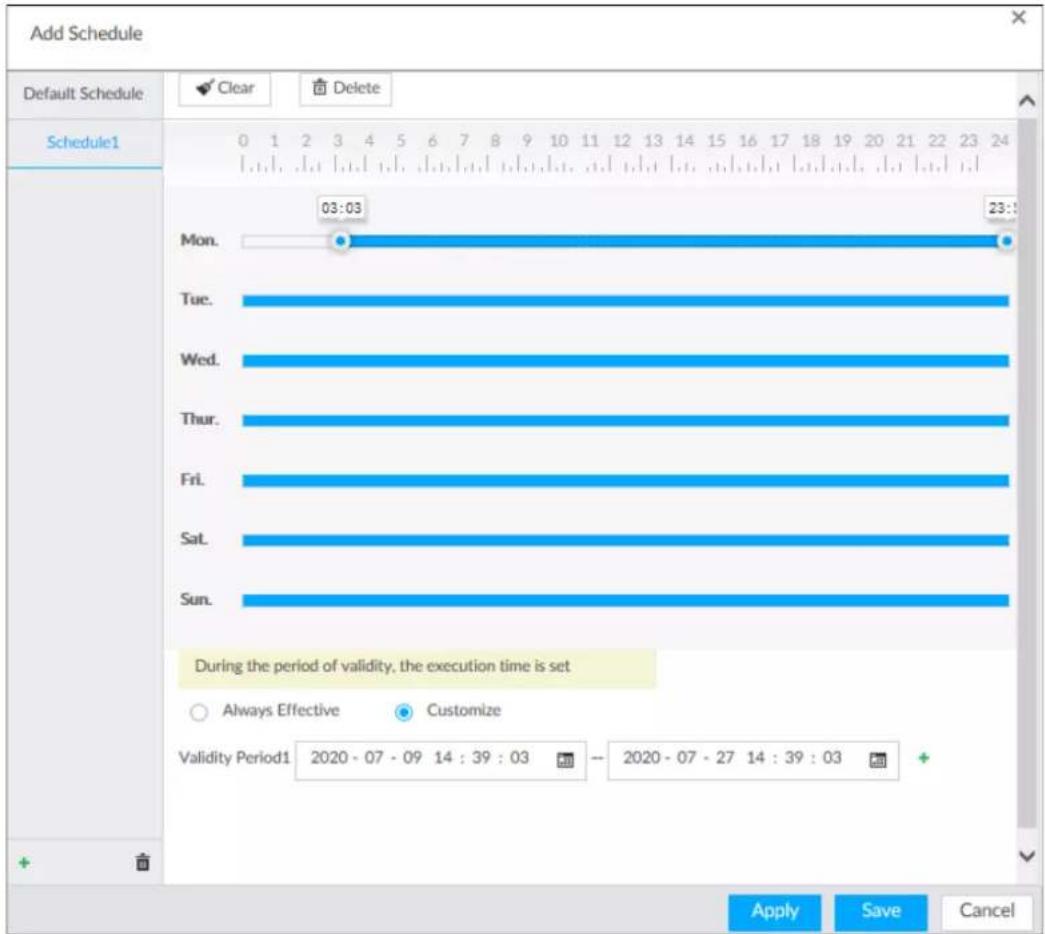Click the Monday end time handle

pos(1006,241)
